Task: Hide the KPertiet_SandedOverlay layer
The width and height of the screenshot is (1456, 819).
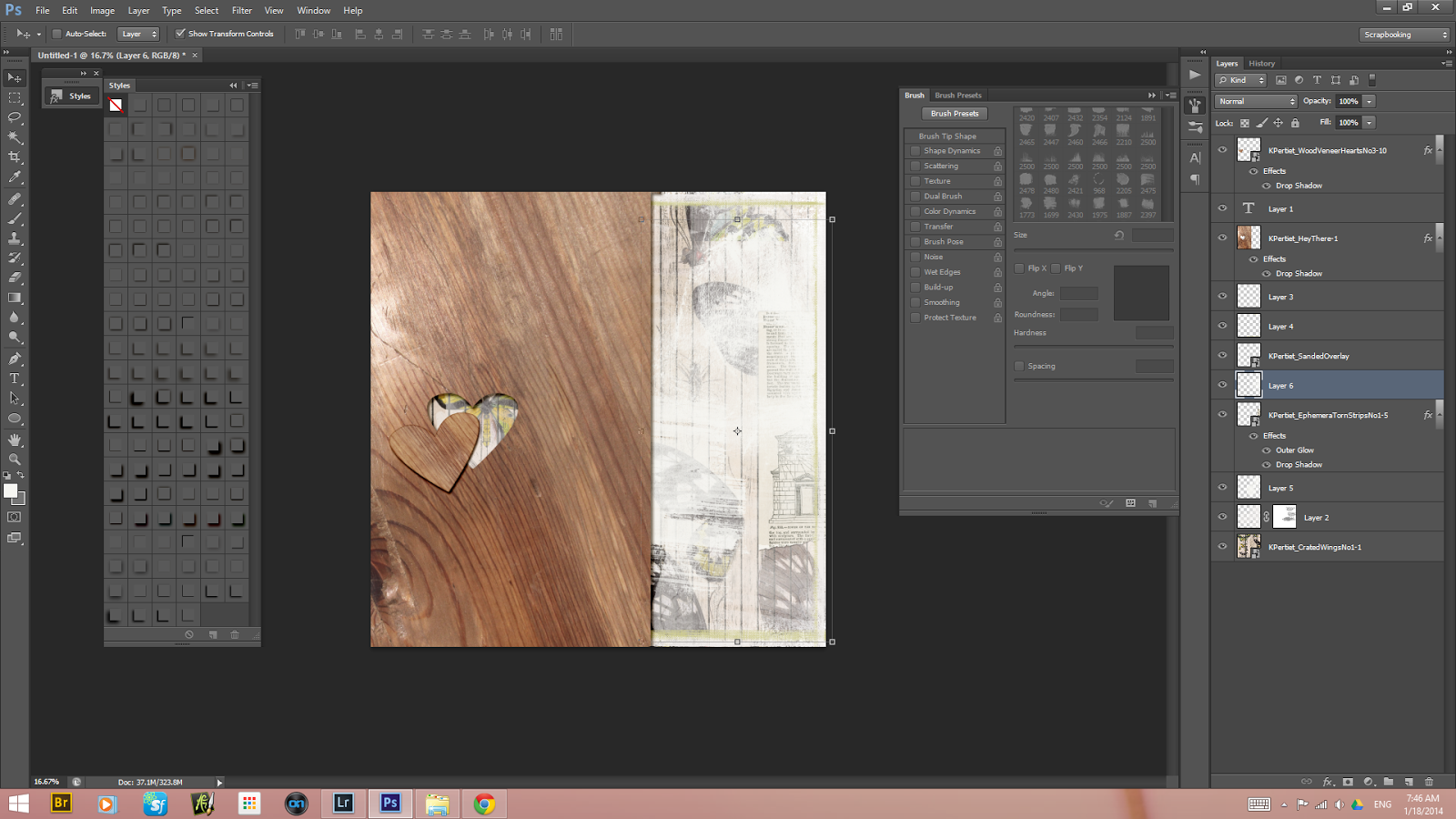Action: coord(1222,356)
